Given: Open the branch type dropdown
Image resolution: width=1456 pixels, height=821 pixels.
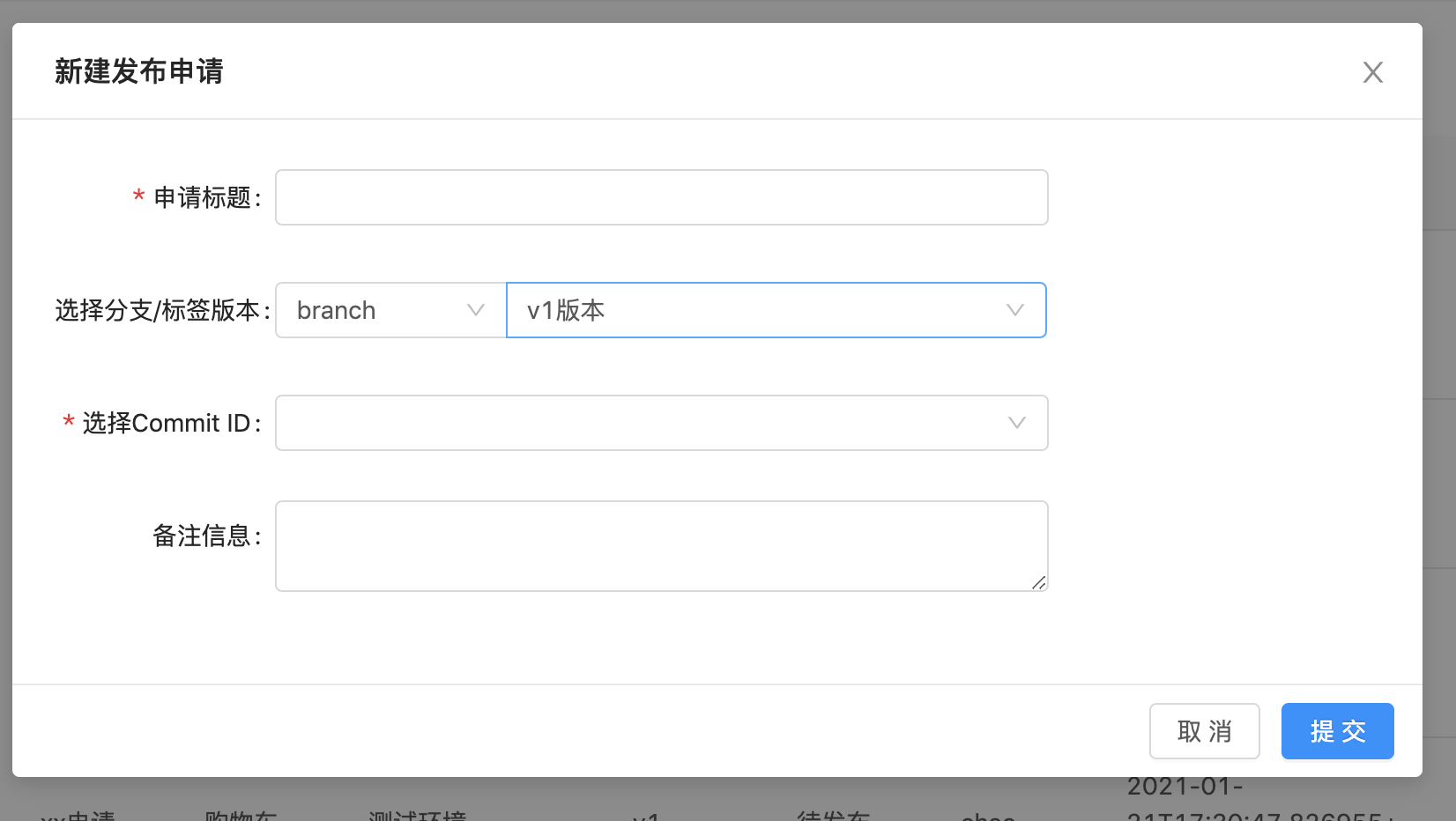Looking at the screenshot, I should coord(391,310).
